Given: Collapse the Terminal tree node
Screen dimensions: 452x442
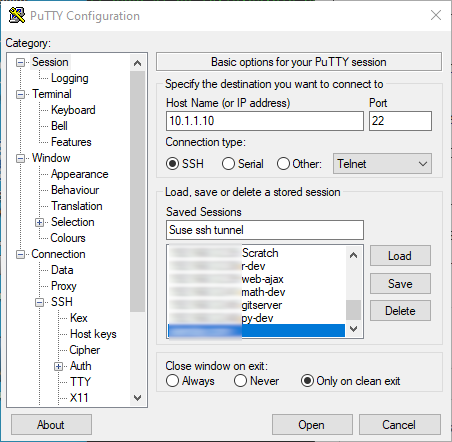Looking at the screenshot, I should 20,94.
